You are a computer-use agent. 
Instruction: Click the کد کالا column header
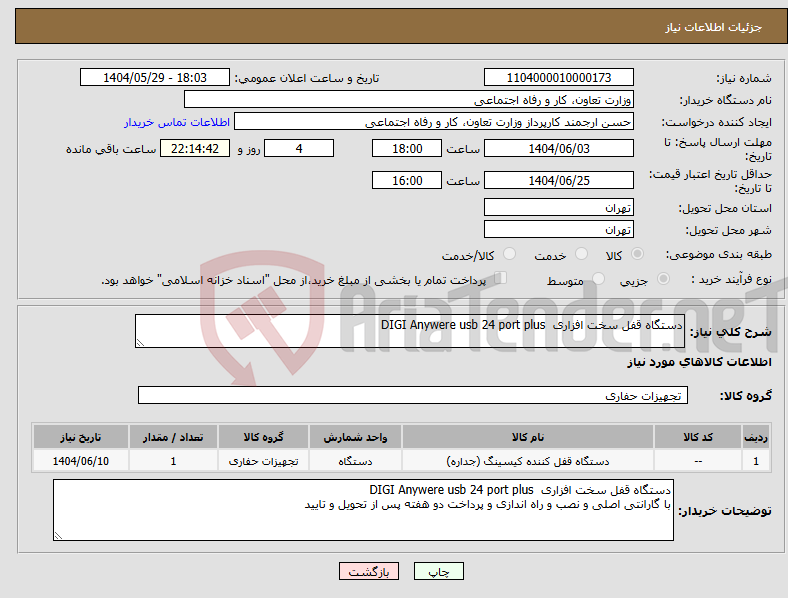pos(698,437)
